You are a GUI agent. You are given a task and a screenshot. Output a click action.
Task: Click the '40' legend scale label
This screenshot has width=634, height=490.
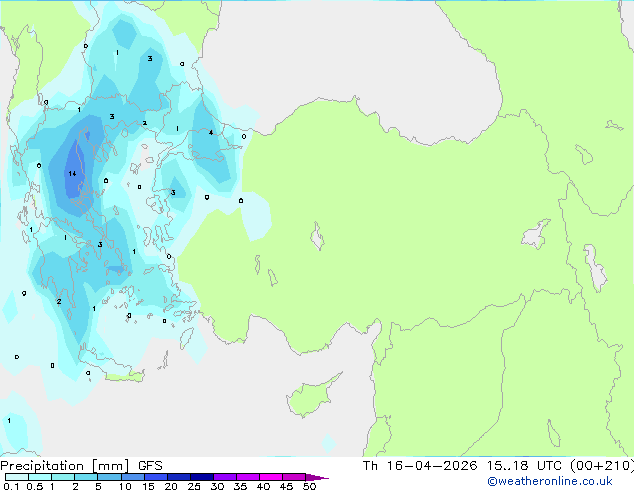pyautogui.click(x=263, y=486)
